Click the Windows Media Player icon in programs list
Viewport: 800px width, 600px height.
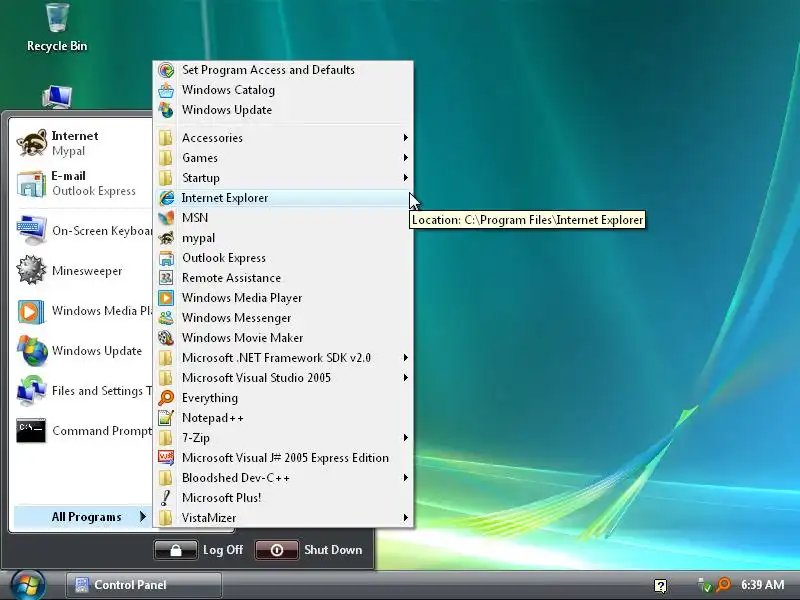coord(166,298)
